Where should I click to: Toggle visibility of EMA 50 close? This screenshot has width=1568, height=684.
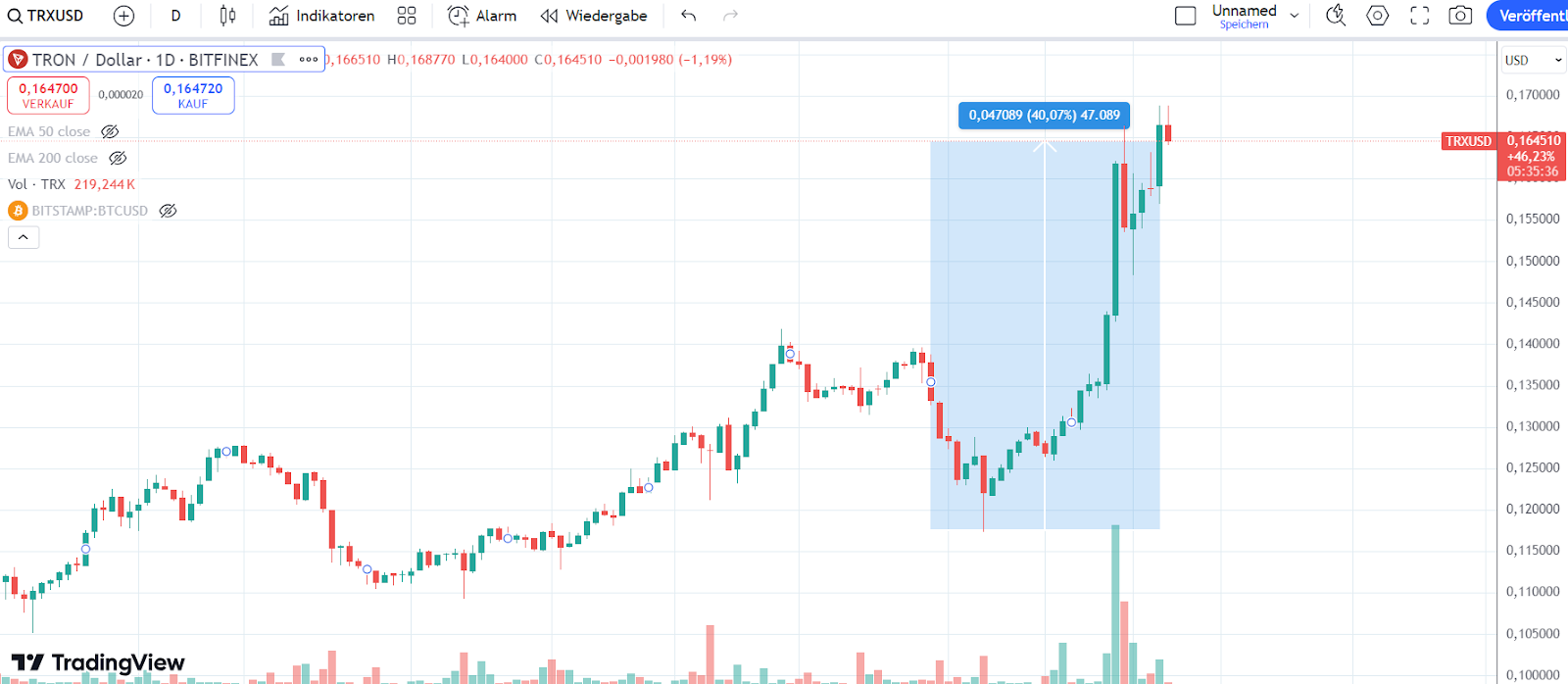[x=110, y=130]
